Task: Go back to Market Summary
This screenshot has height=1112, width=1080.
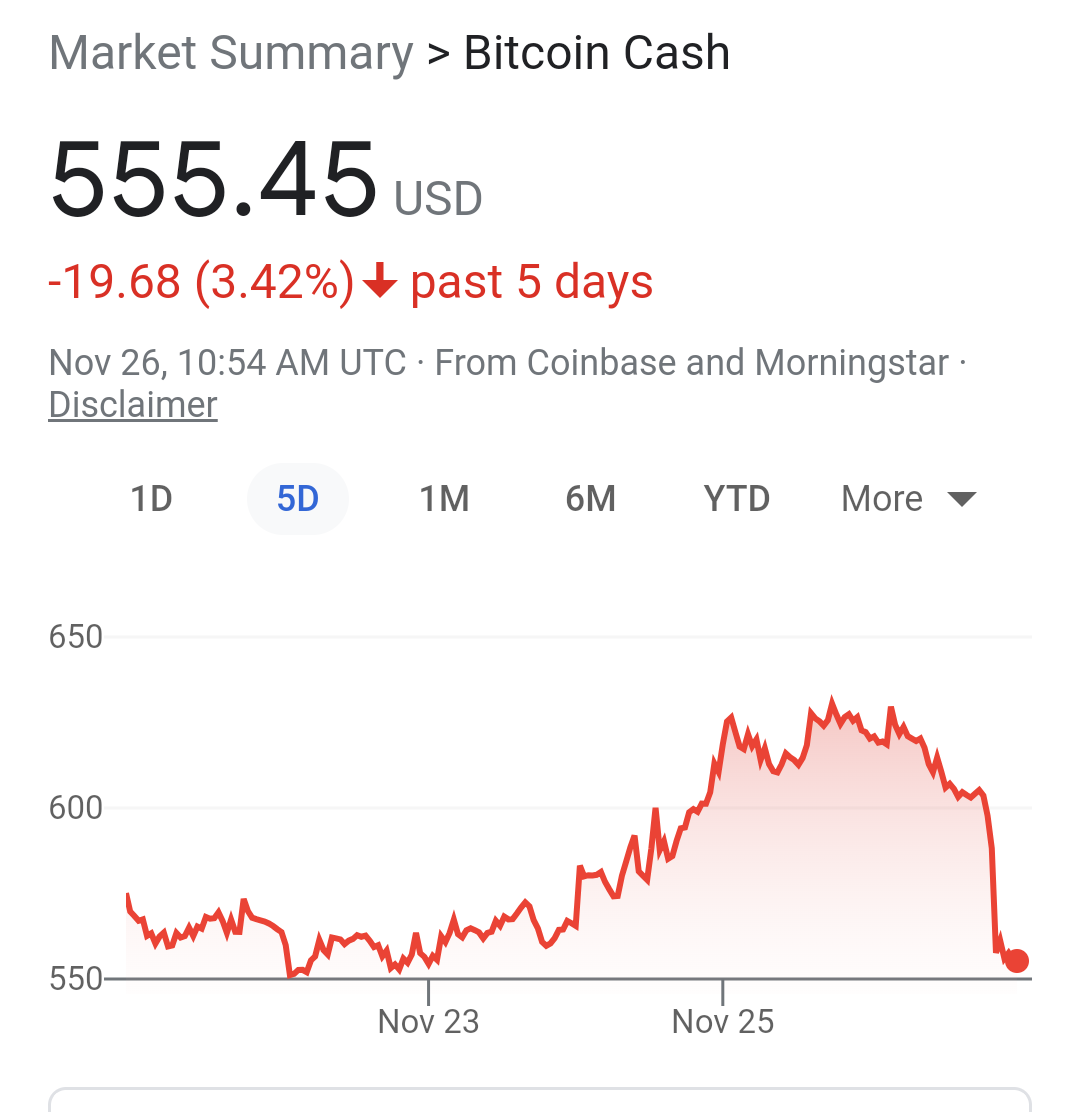Action: (231, 53)
